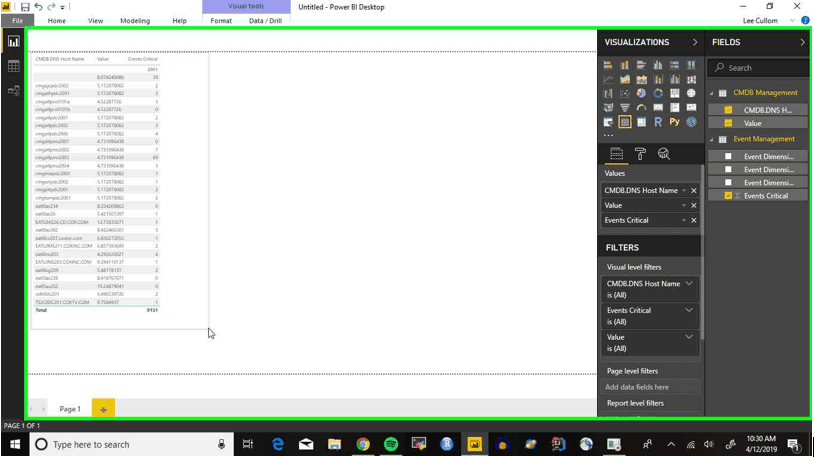The image size is (814, 457).
Task: Uncheck the Value field checkbox
Action: [x=728, y=124]
